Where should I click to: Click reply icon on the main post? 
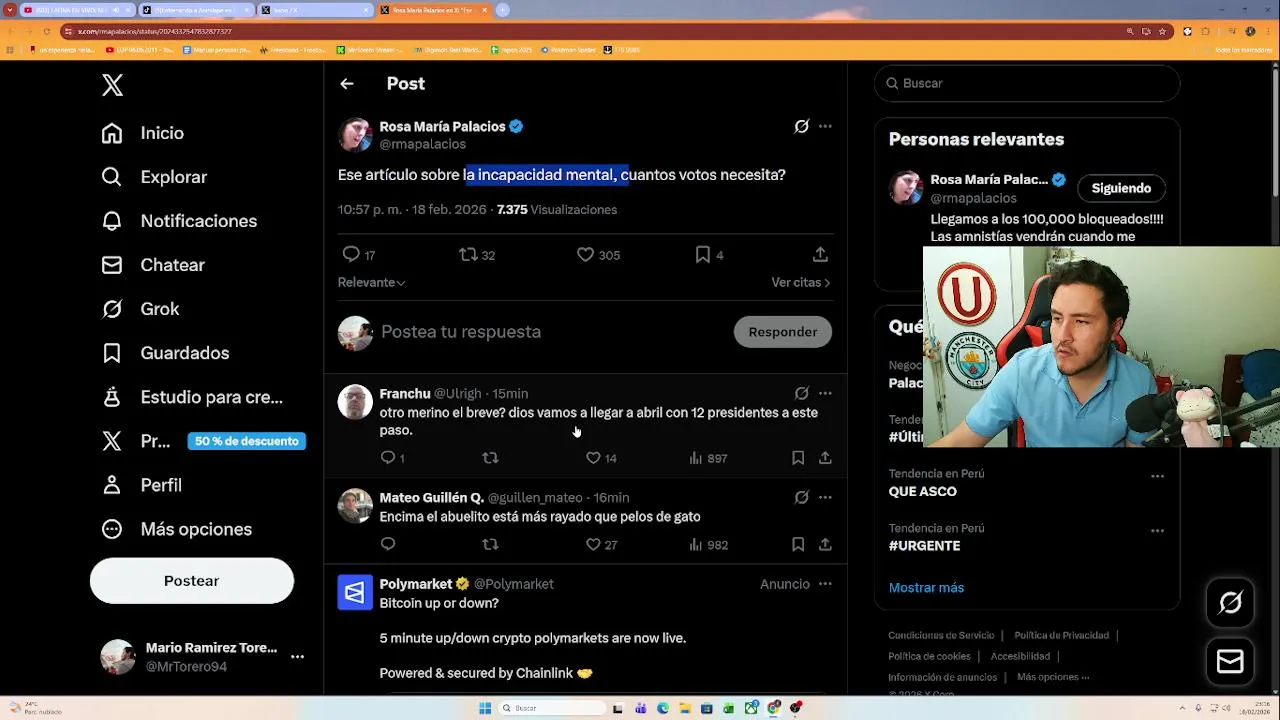pyautogui.click(x=351, y=255)
